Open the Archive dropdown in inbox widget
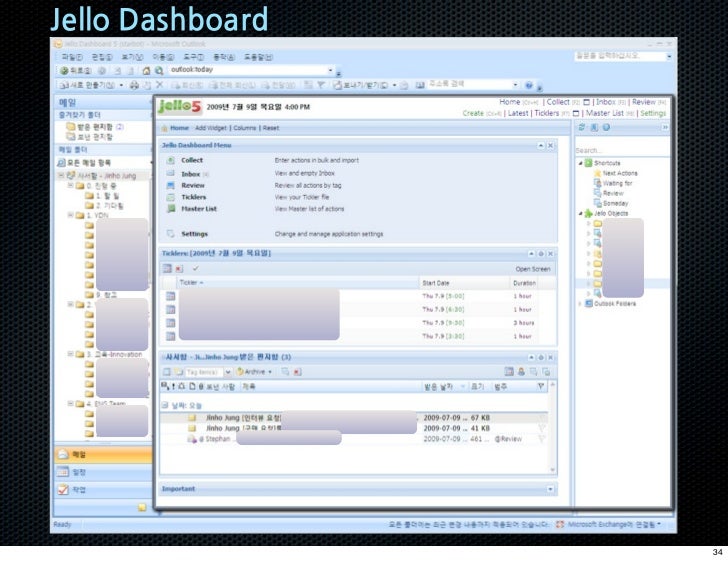The height and width of the screenshot is (561, 728). coord(270,372)
